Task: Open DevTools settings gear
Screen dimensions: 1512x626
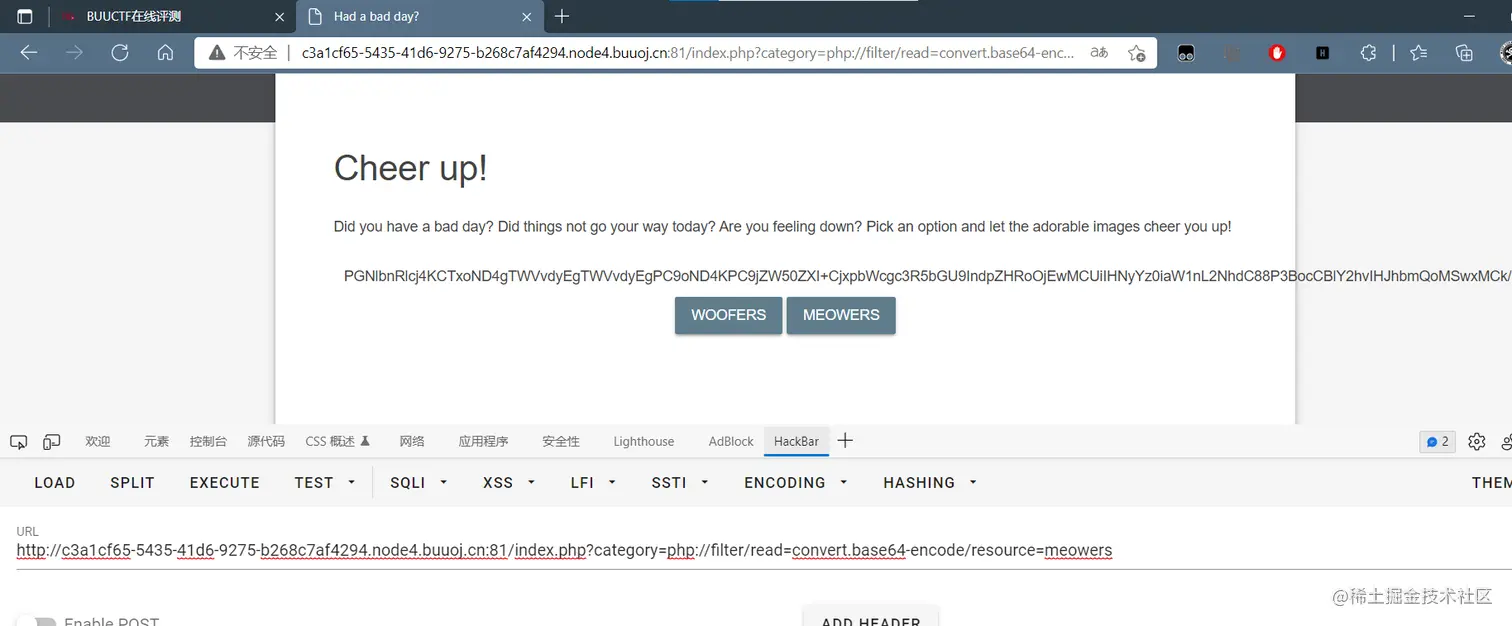Action: pyautogui.click(x=1477, y=441)
